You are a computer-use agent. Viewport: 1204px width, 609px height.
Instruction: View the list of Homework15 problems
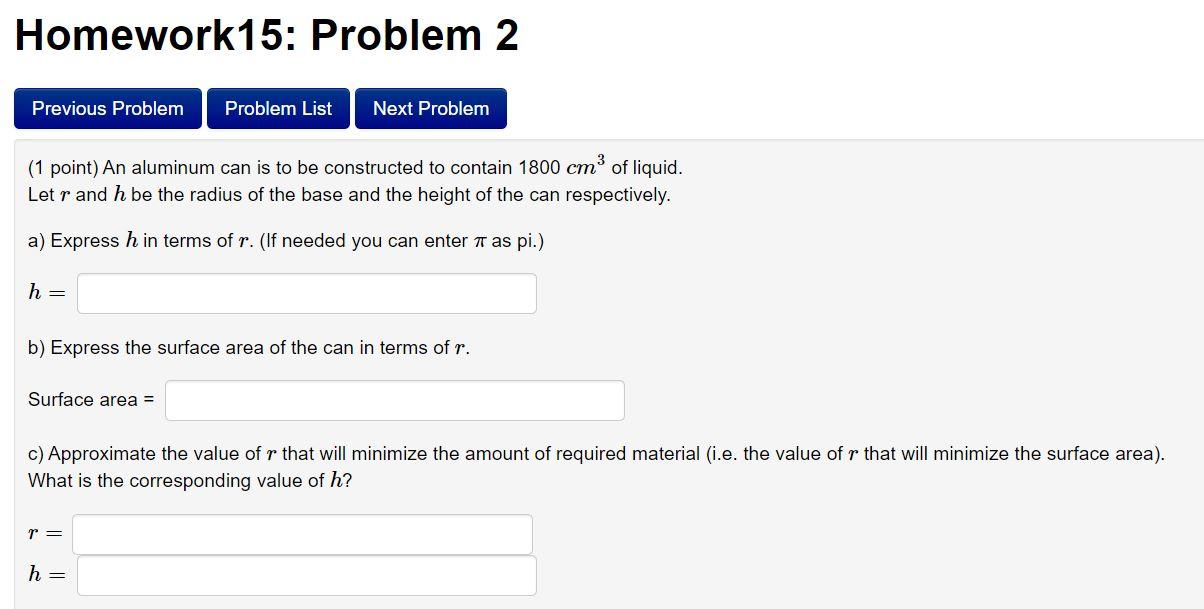point(278,108)
